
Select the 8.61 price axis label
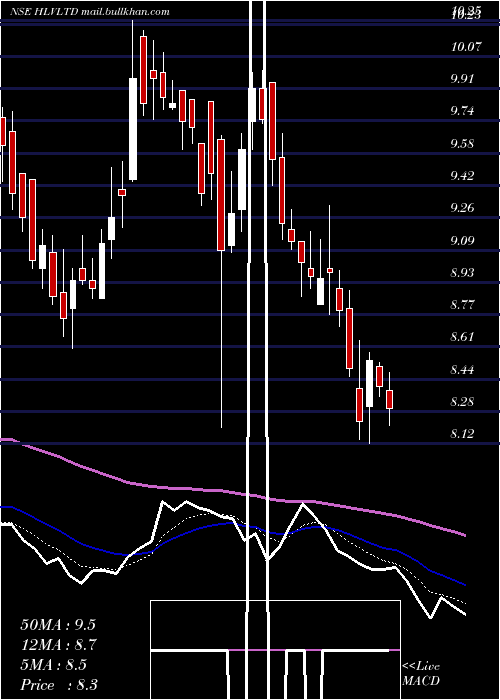(x=462, y=337)
